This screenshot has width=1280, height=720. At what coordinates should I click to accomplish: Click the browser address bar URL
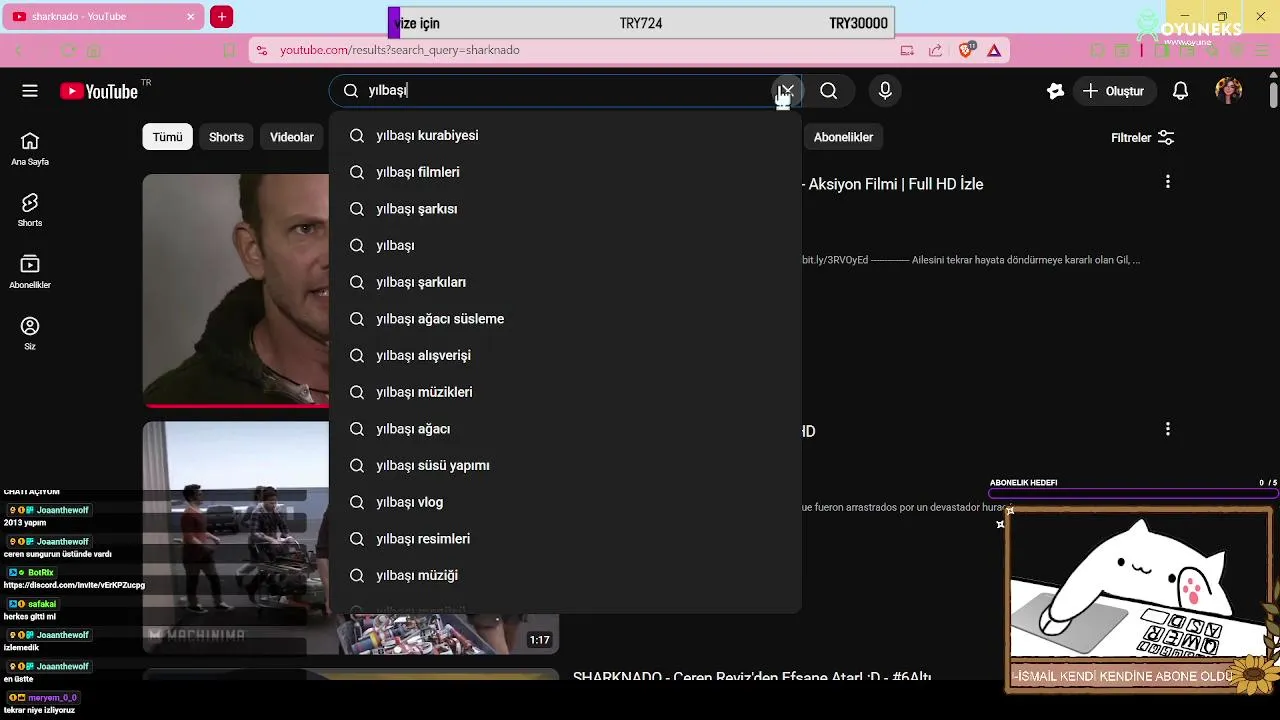[x=400, y=50]
